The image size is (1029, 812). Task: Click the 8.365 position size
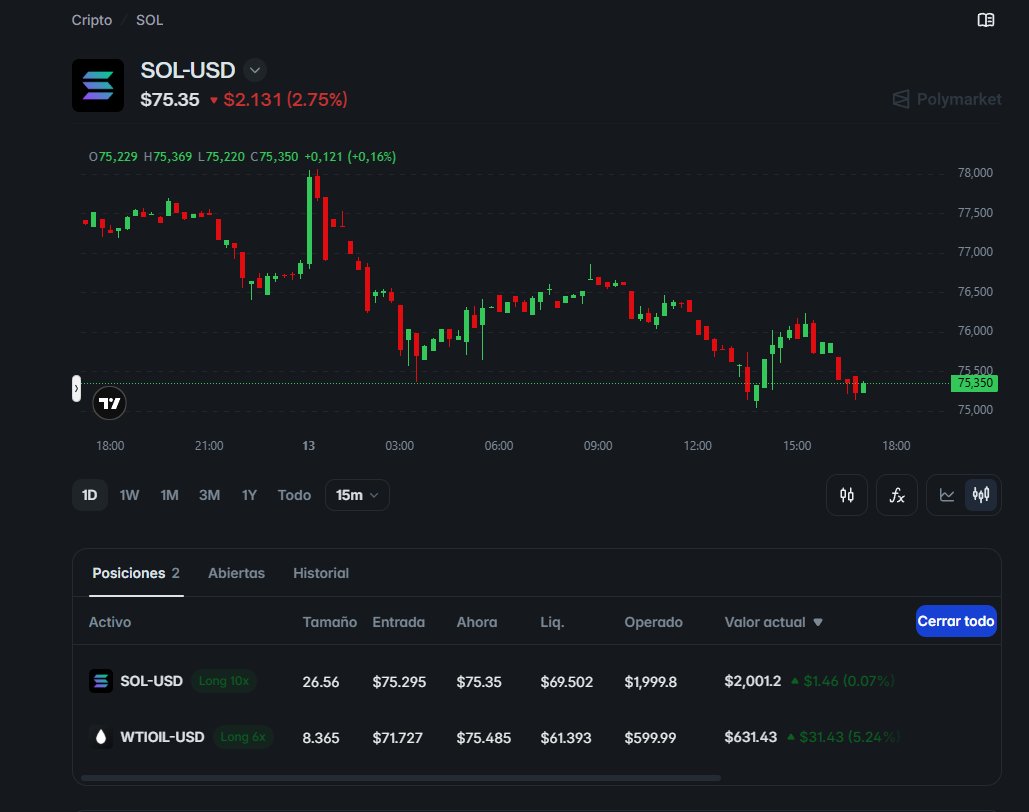[321, 738]
